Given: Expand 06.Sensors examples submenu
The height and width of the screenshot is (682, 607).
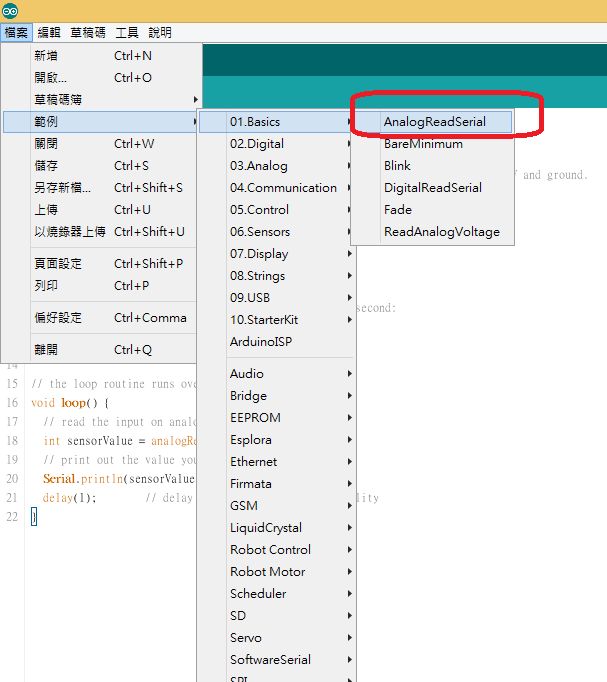Looking at the screenshot, I should point(276,232).
